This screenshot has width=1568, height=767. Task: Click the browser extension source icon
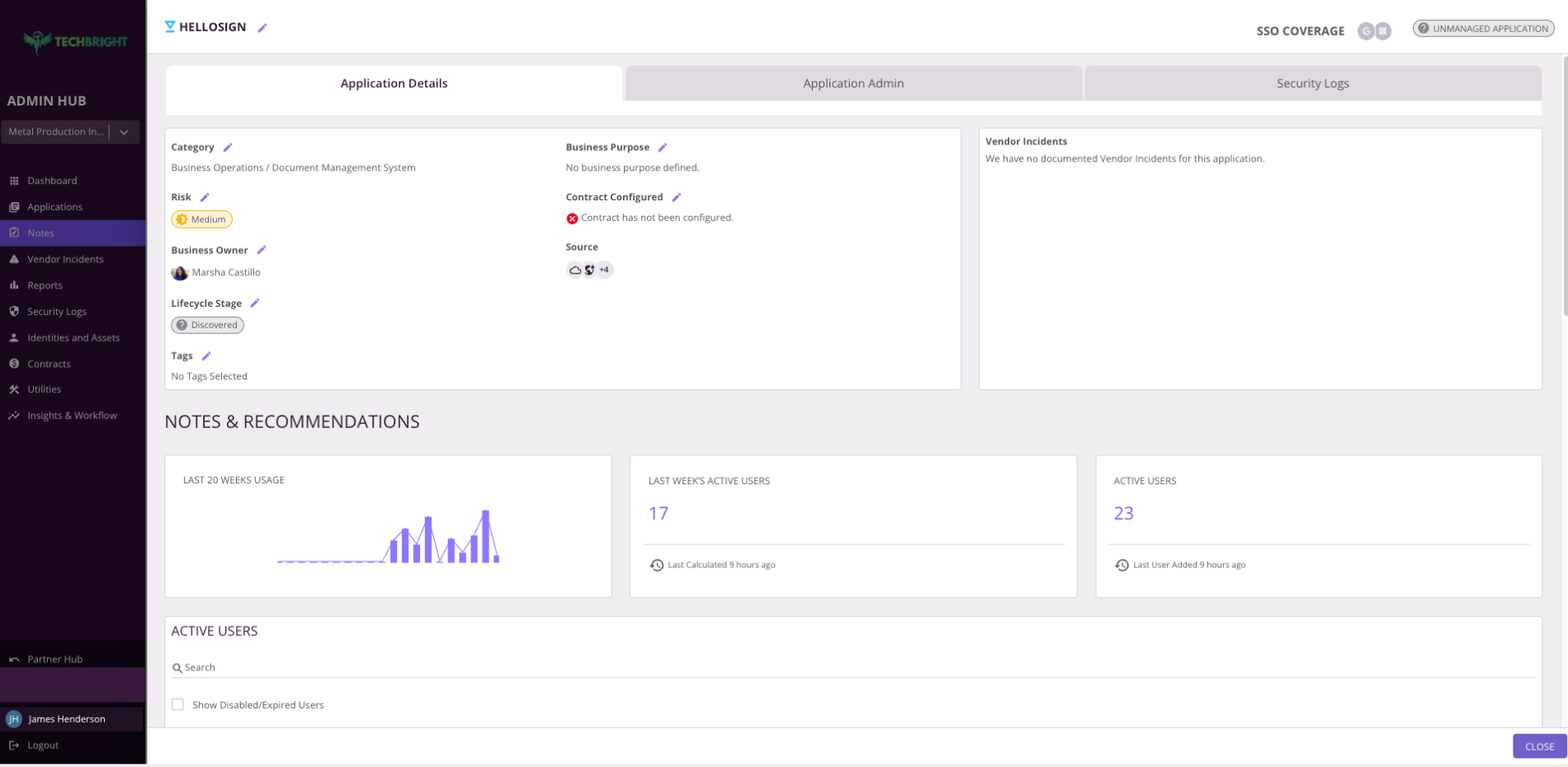click(588, 270)
